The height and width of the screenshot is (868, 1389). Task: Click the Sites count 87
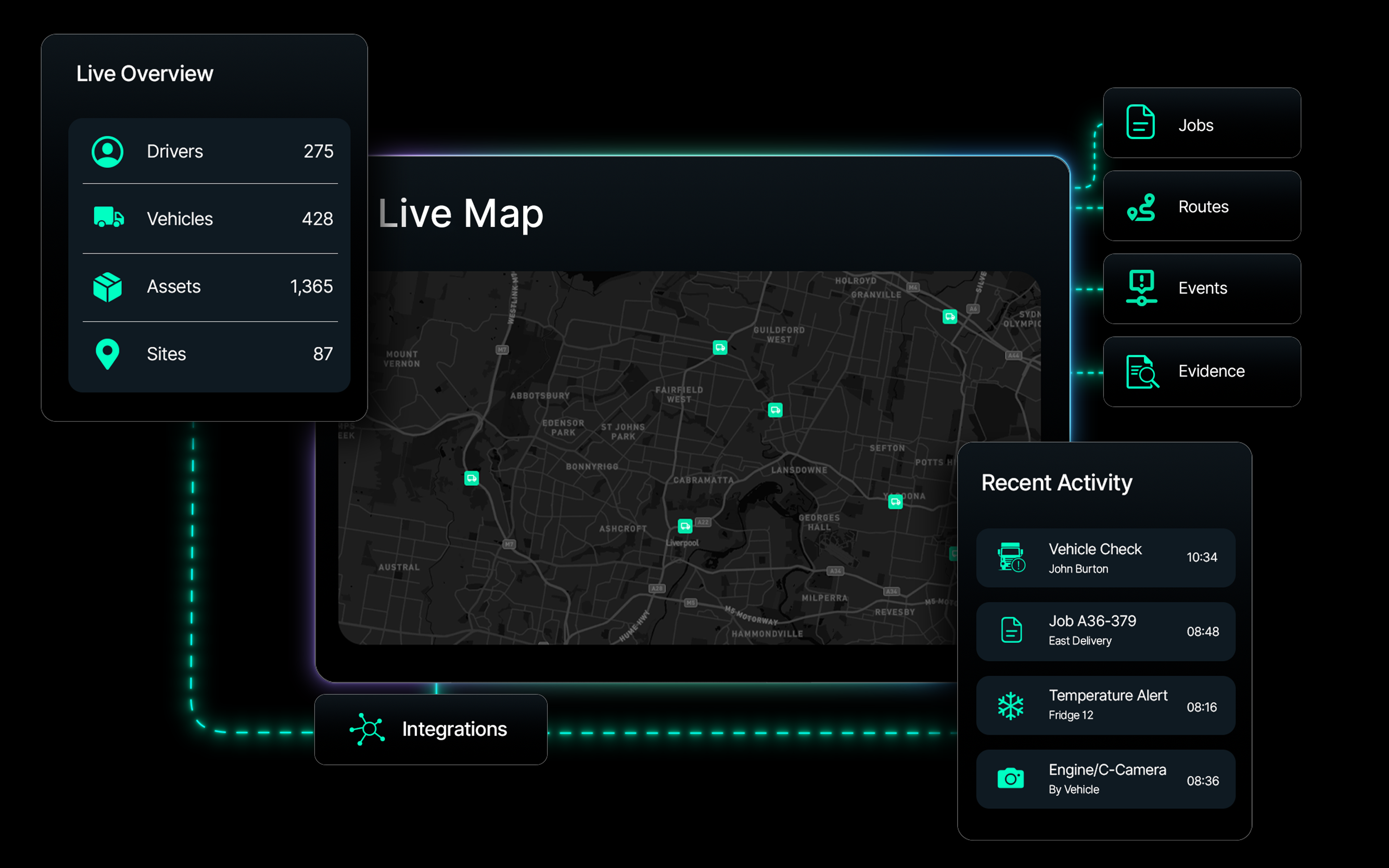coord(323,354)
